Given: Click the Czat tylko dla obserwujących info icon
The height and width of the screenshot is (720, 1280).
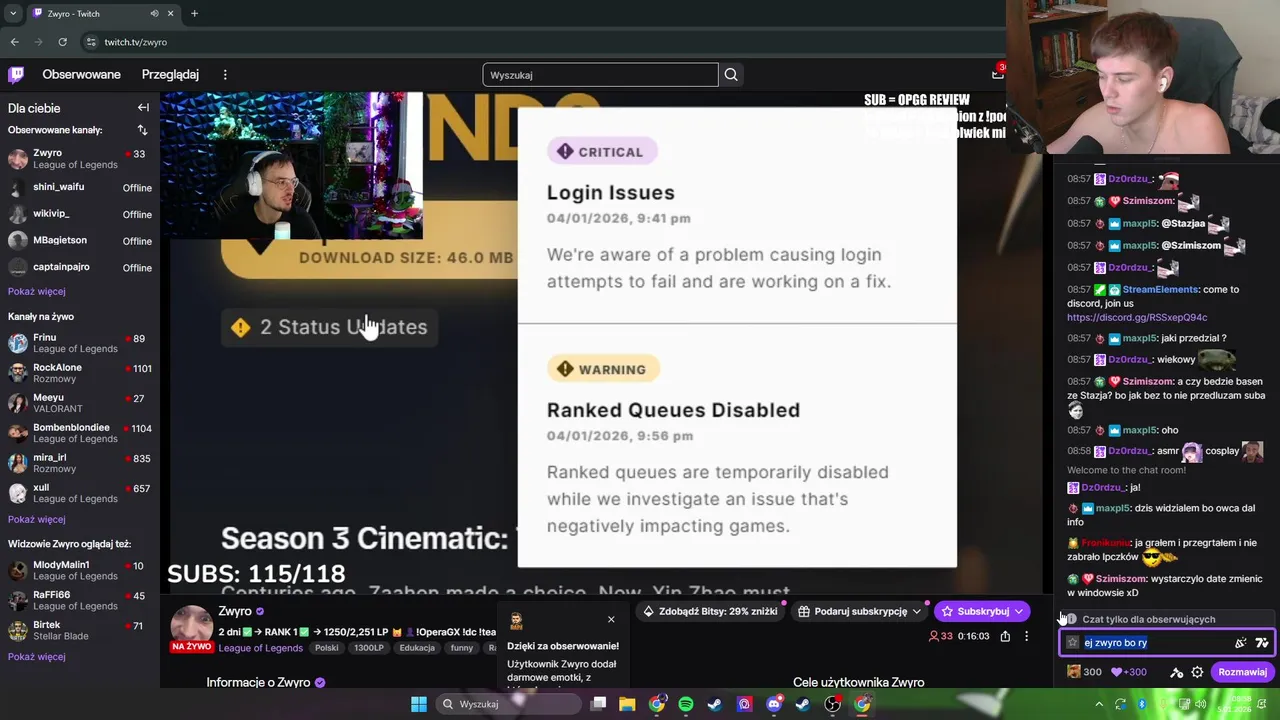Looking at the screenshot, I should pyautogui.click(x=1071, y=619).
